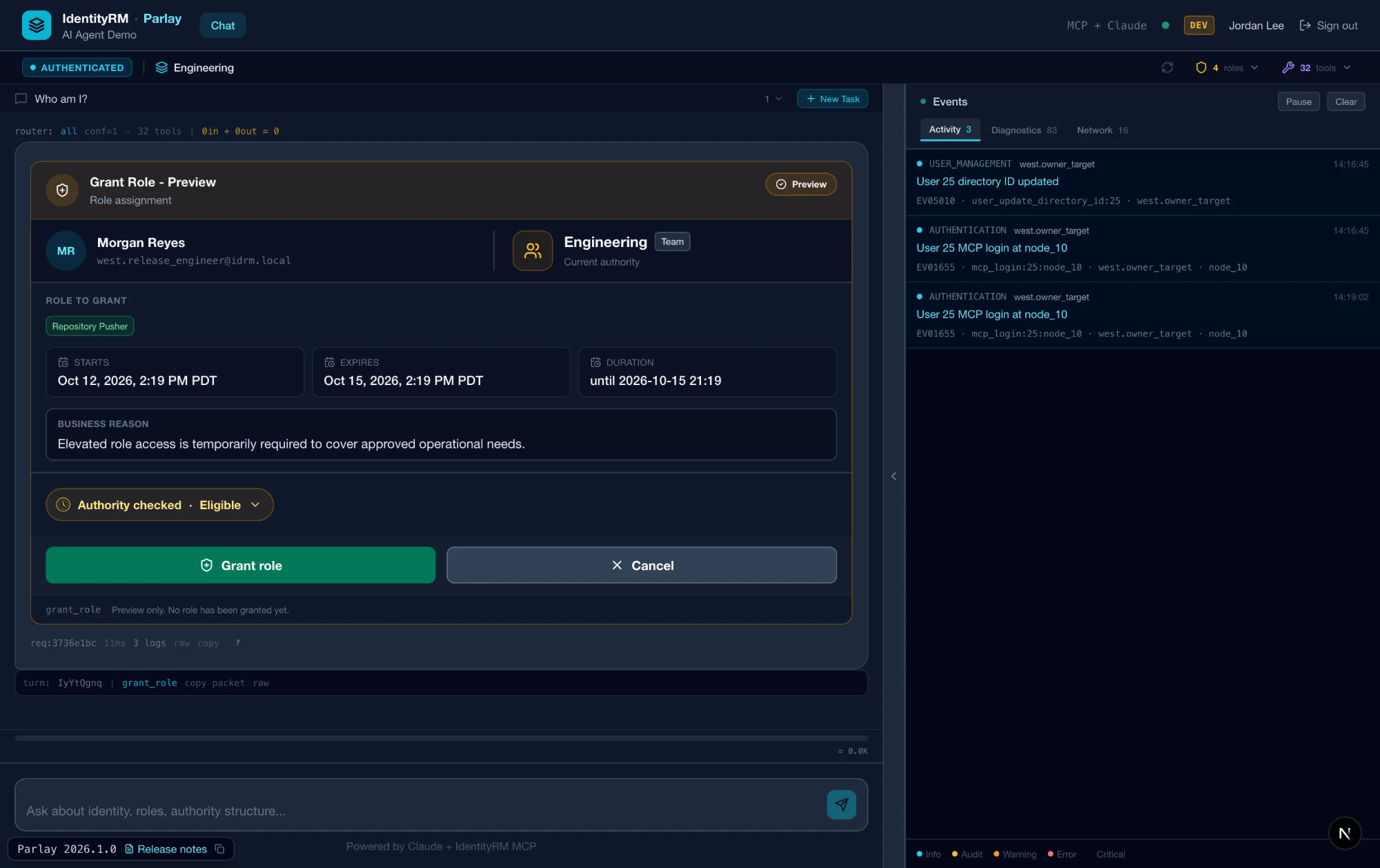Open the Engineering authority selector

tap(195, 68)
